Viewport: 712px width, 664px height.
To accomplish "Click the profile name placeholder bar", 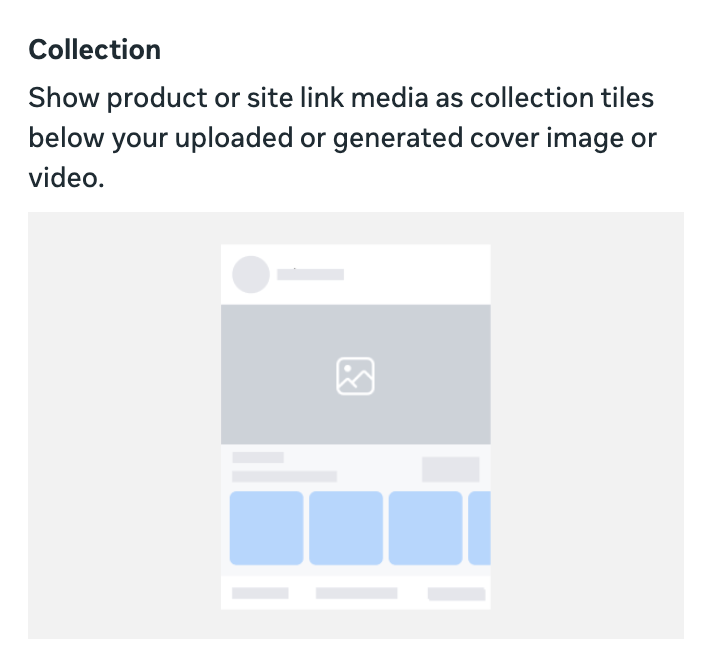I will point(311,274).
